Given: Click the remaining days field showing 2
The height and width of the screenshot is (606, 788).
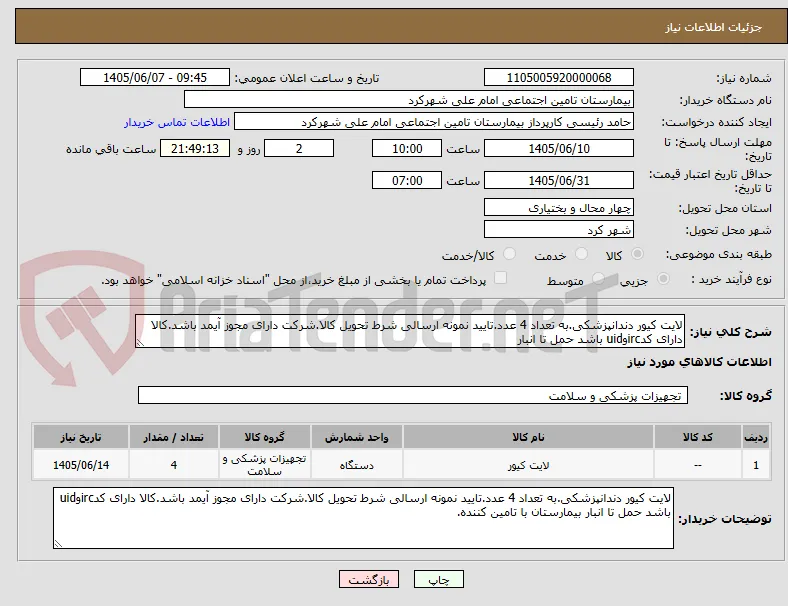Looking at the screenshot, I should [299, 149].
